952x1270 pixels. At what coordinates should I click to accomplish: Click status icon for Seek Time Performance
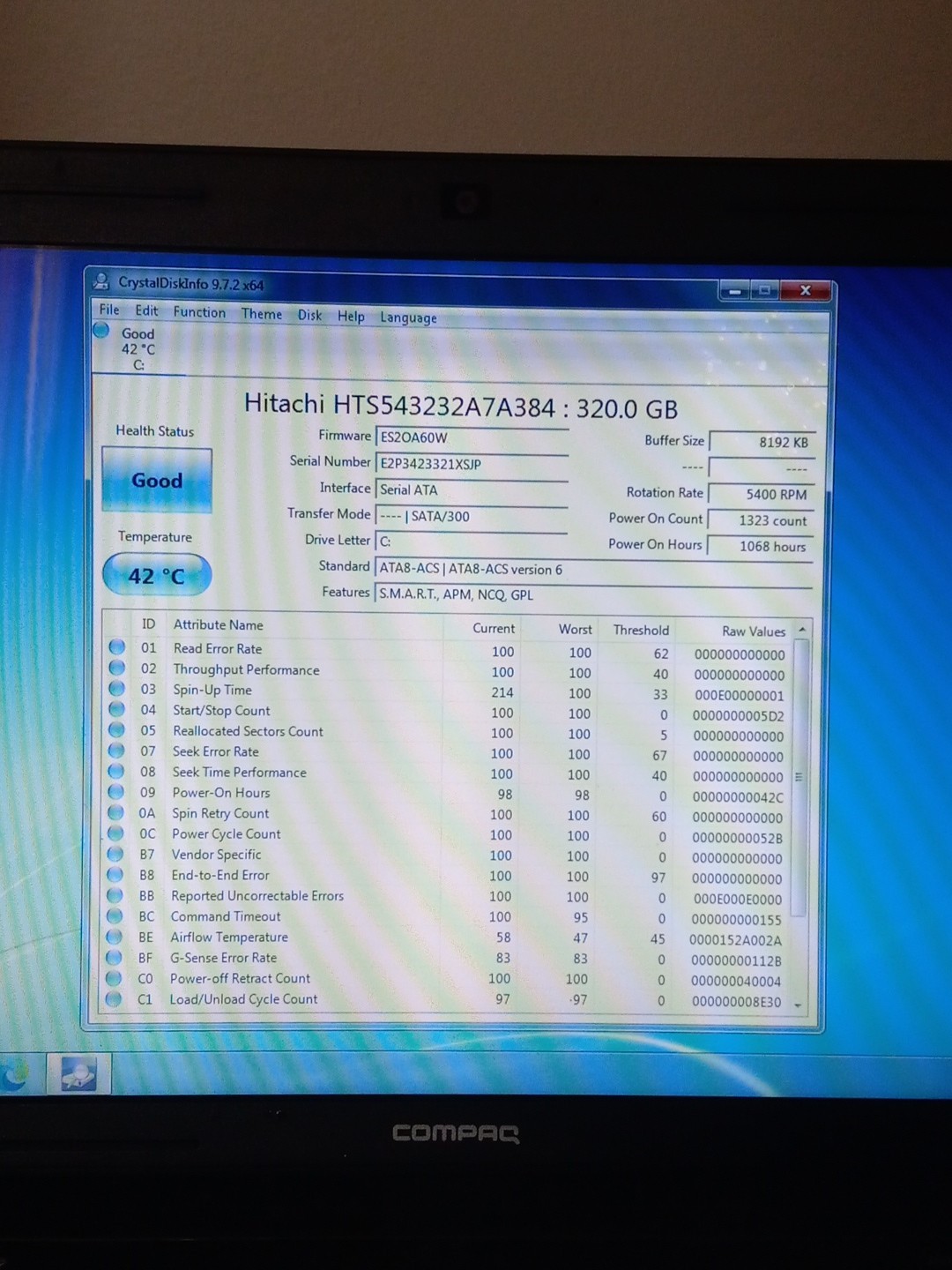115,771
